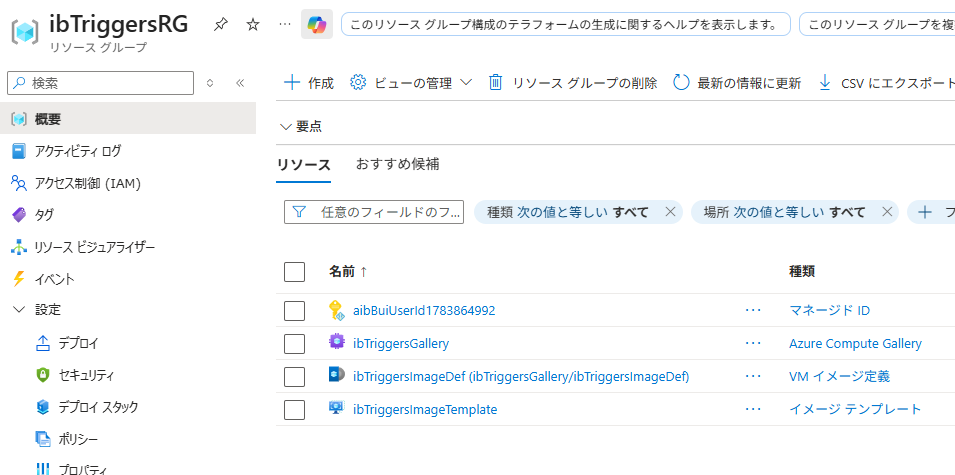Viewport: 955px width, 475px height.
Task: Switch to the リソース tab
Action: click(303, 164)
